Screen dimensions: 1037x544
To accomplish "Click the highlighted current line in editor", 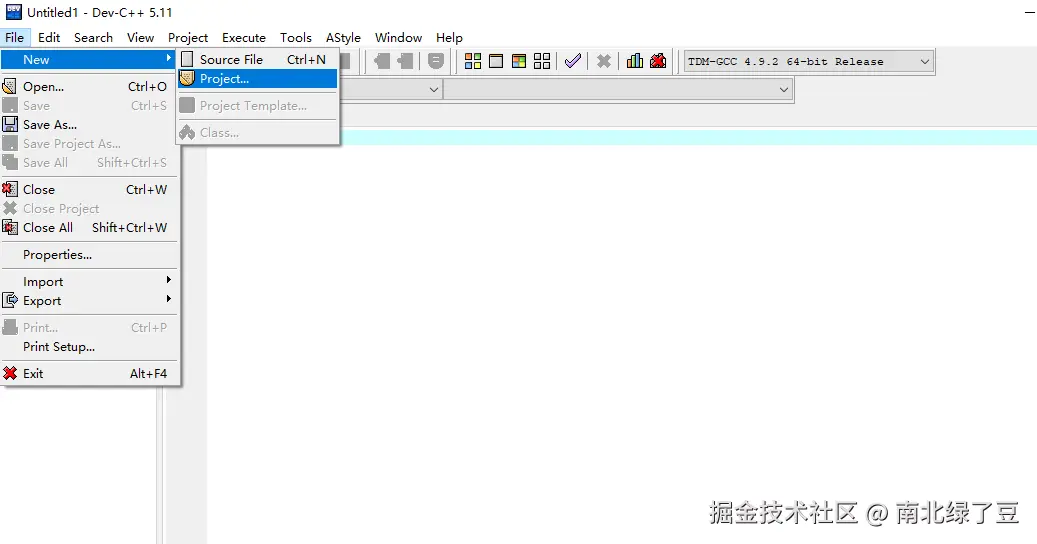I will (x=688, y=137).
